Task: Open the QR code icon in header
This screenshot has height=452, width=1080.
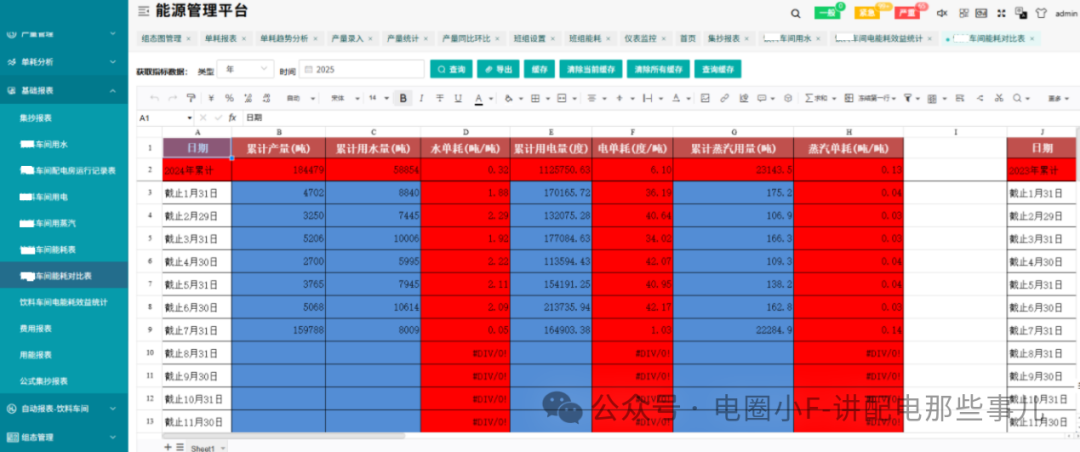Action: pyautogui.click(x=964, y=13)
